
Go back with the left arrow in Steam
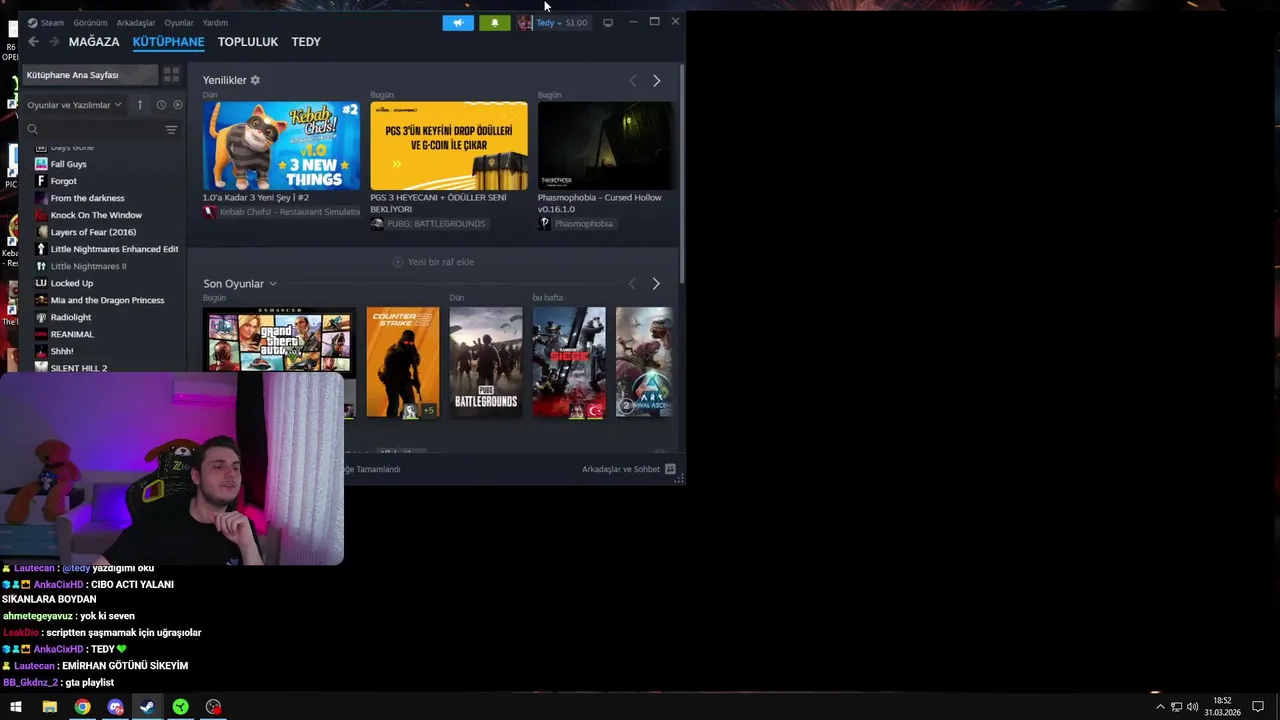click(x=33, y=42)
